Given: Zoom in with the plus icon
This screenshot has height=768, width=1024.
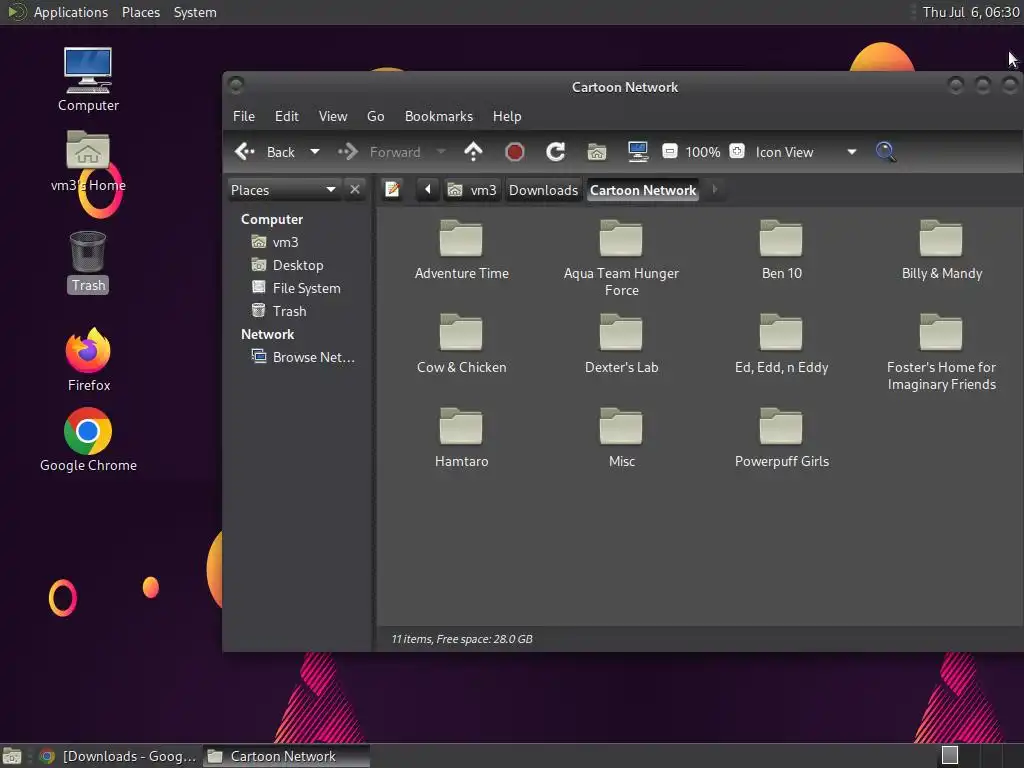Looking at the screenshot, I should point(737,152).
